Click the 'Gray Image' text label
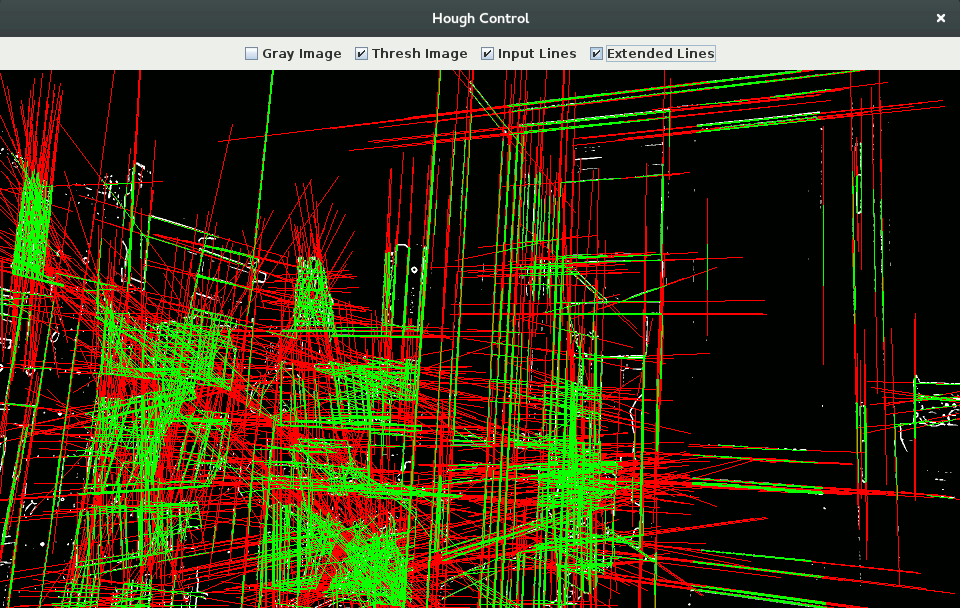This screenshot has height=608, width=960. [301, 54]
